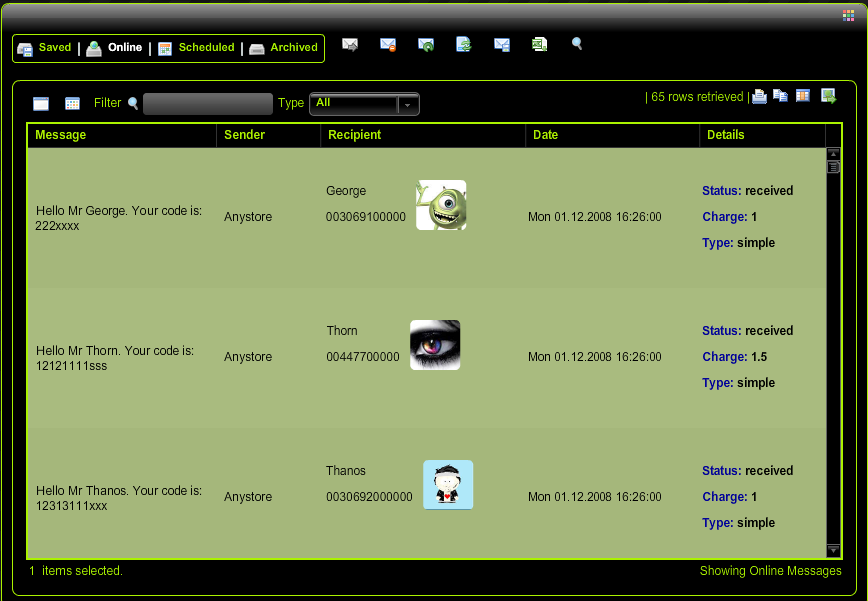Click phone number 003069100000

[x=365, y=217]
